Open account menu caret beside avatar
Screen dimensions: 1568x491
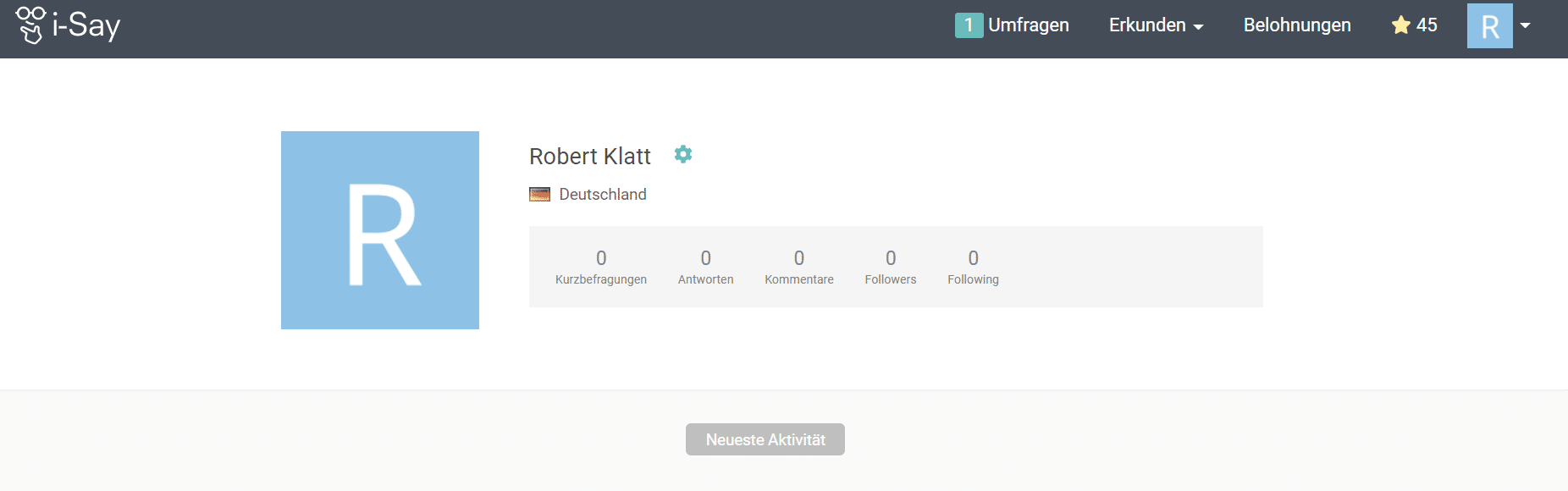coord(1526,25)
